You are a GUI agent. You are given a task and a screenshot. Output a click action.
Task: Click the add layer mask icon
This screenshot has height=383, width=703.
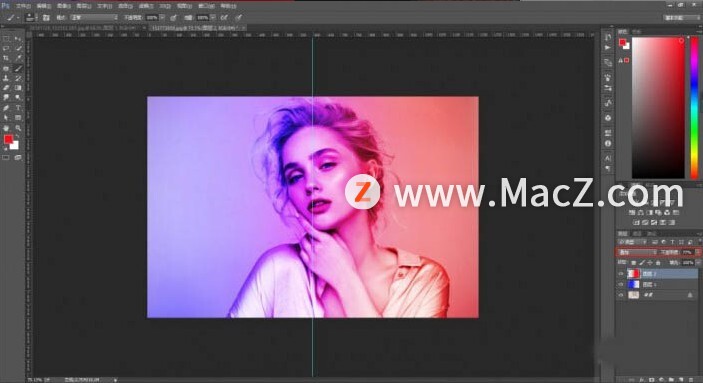(x=651, y=379)
